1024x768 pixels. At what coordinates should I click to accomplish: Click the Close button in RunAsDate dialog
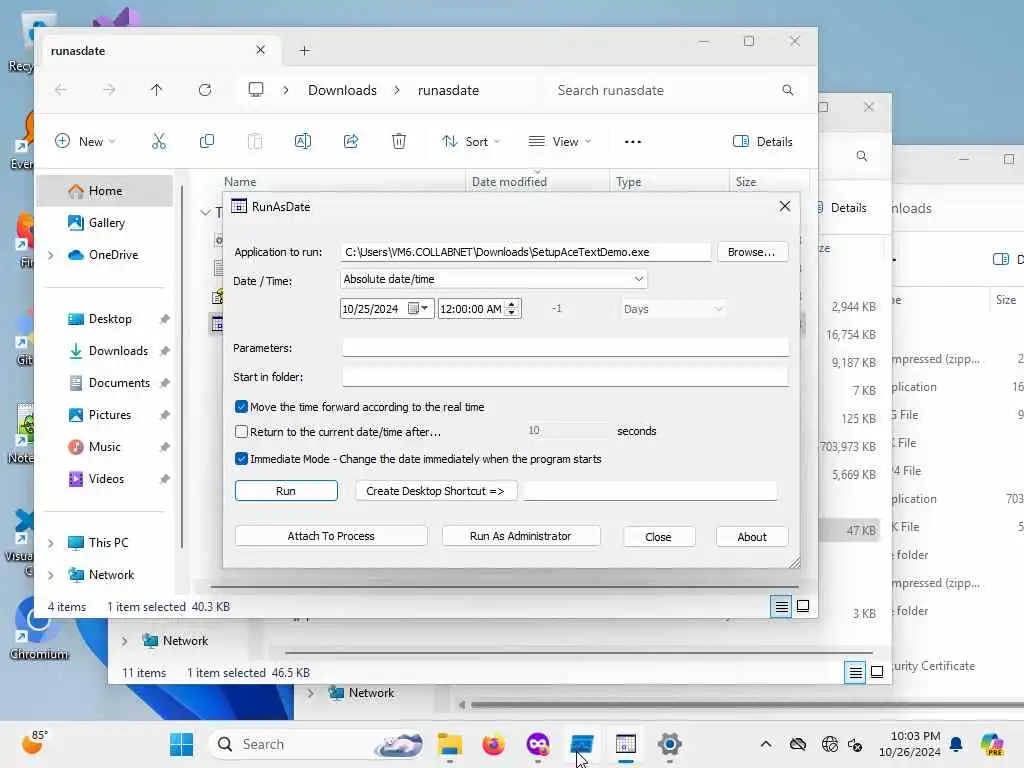tap(658, 536)
